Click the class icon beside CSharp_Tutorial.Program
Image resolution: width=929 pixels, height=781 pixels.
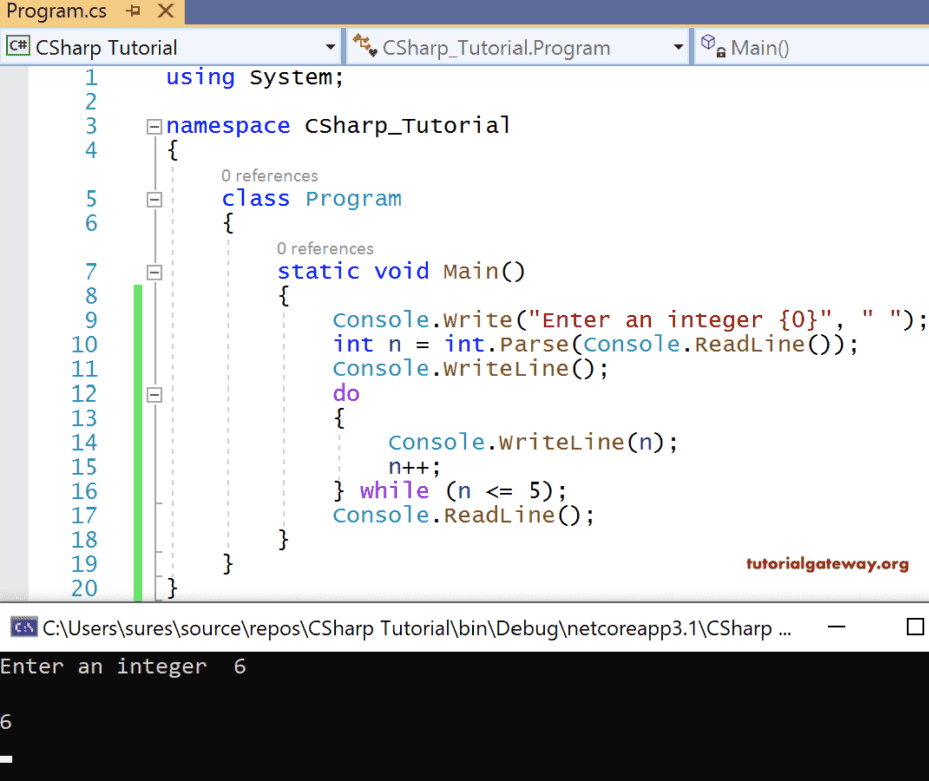coord(362,46)
